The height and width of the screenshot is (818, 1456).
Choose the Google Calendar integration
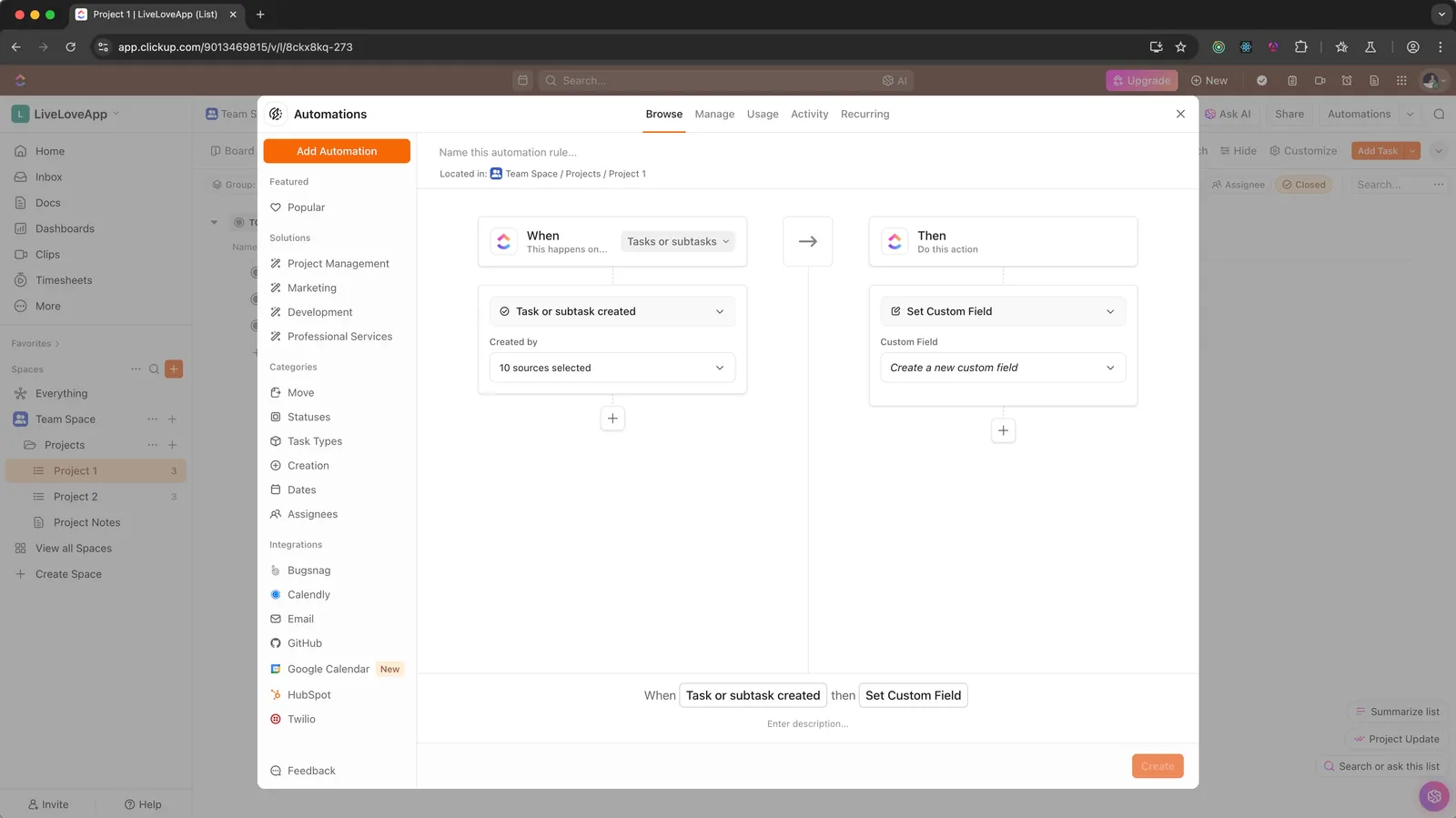(x=337, y=669)
